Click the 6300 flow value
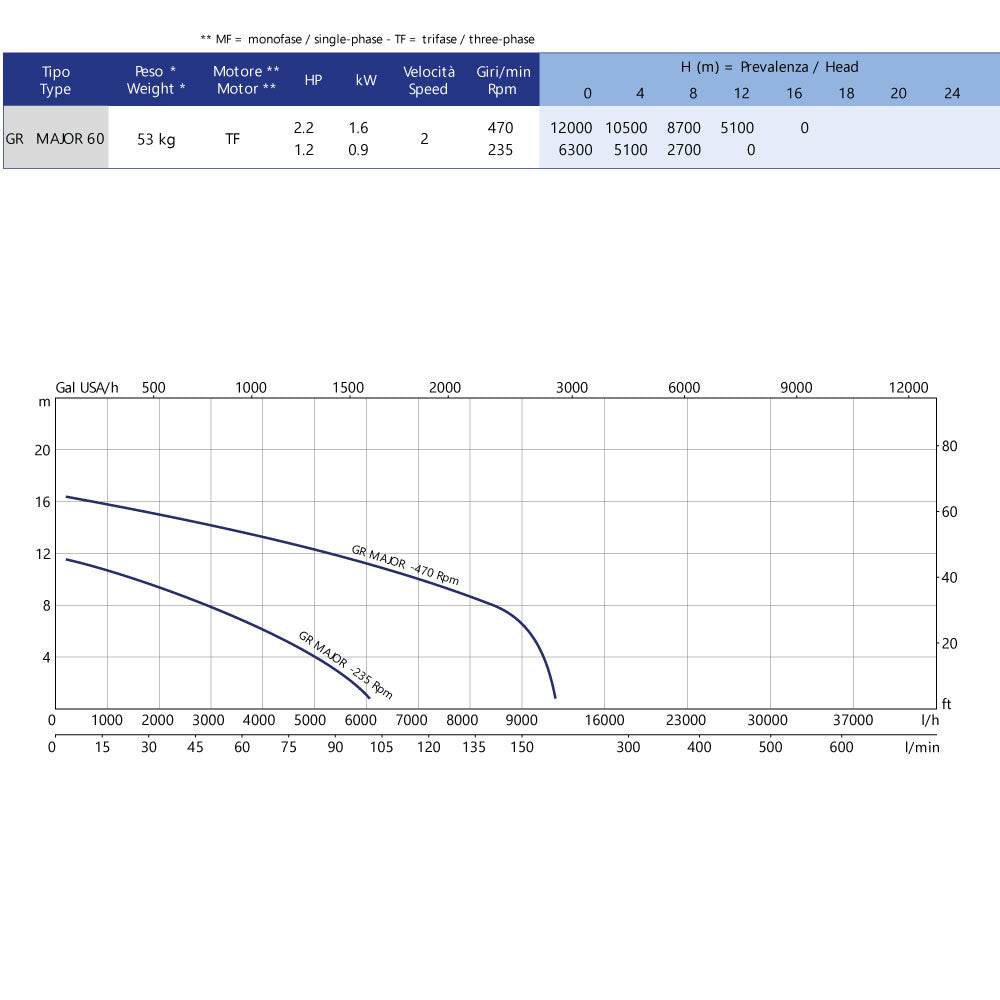 pyautogui.click(x=575, y=150)
